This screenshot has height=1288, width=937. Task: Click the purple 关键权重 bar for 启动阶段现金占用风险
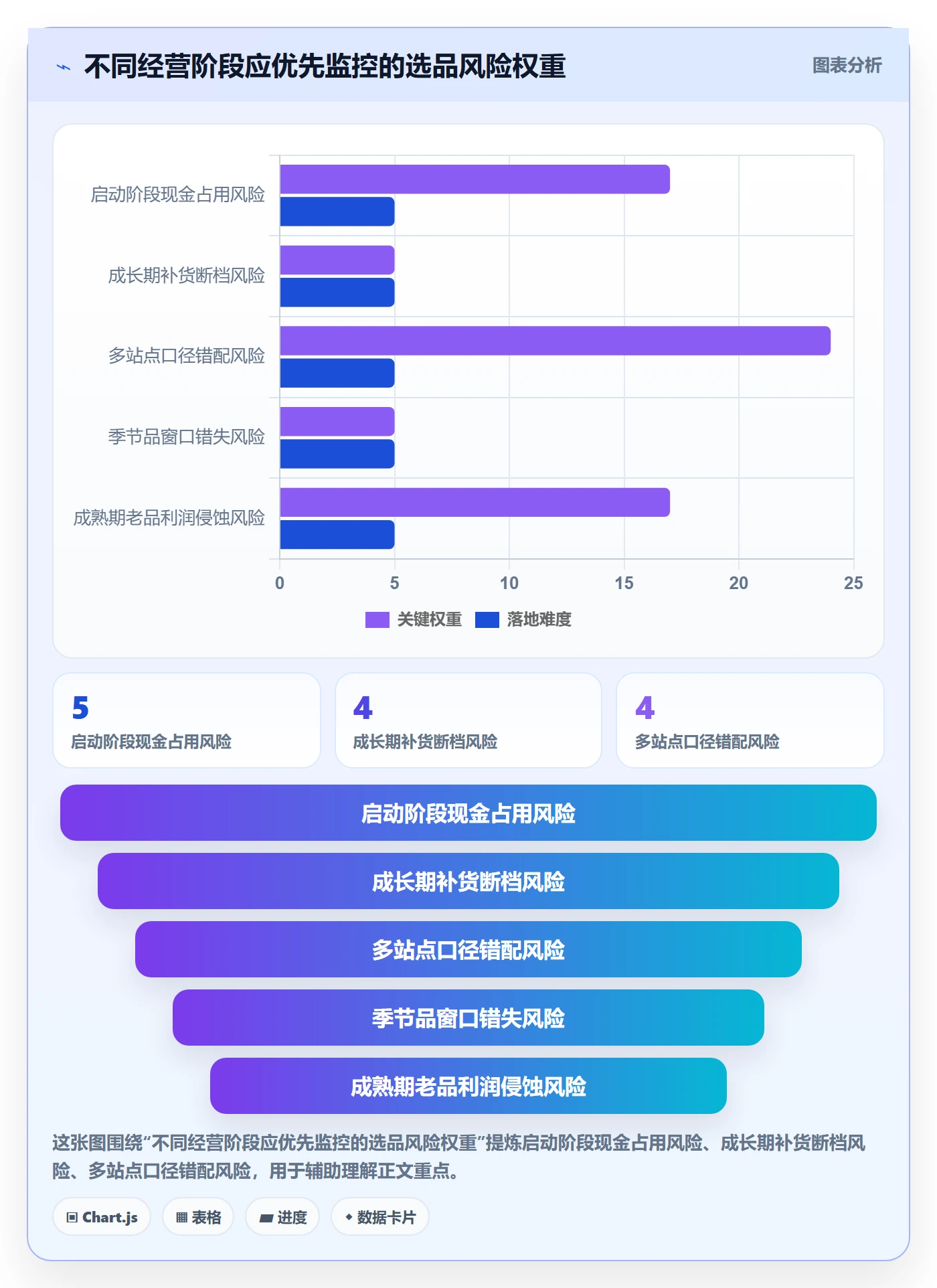[475, 179]
